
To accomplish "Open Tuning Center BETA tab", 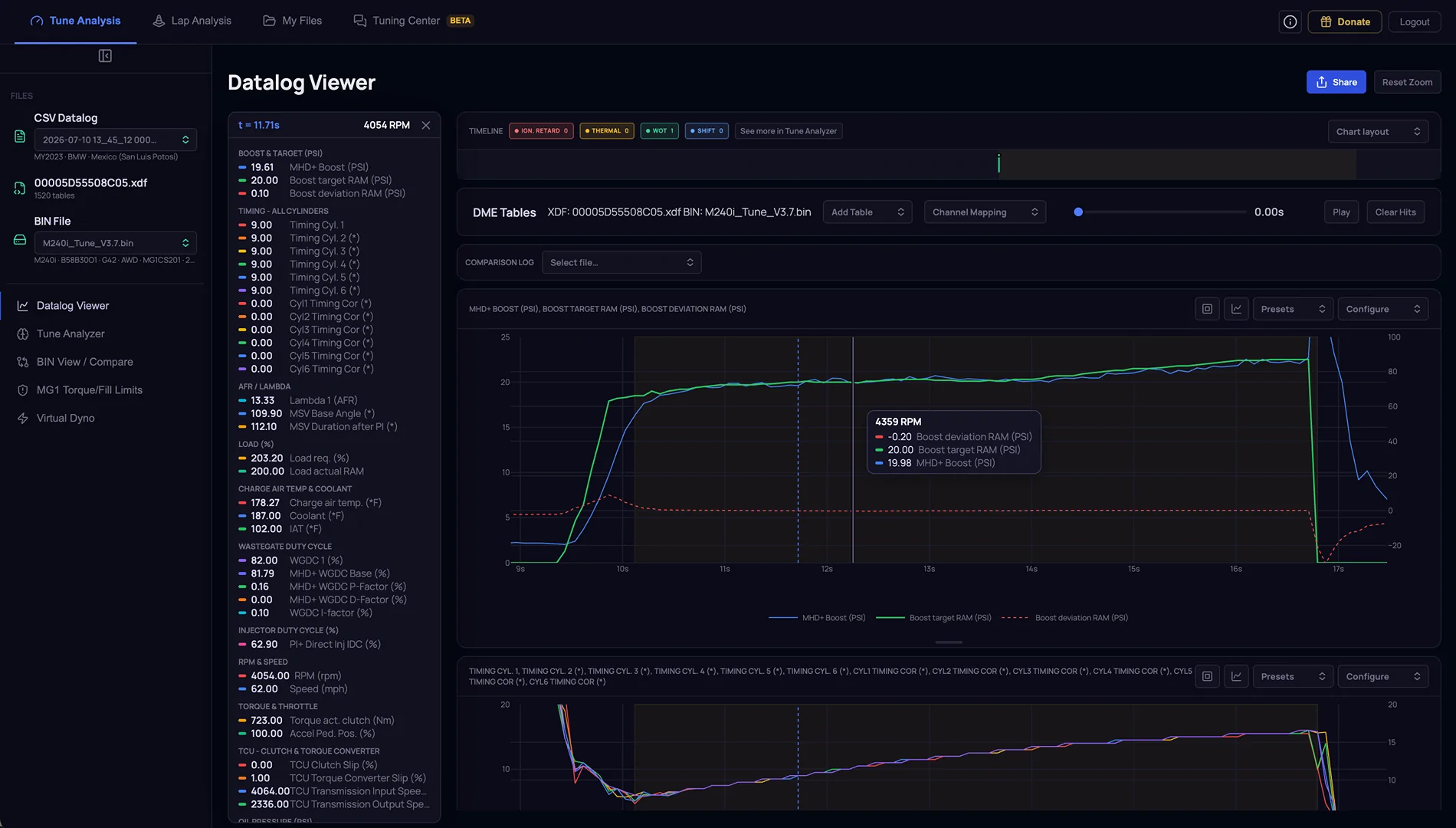I will tap(413, 21).
